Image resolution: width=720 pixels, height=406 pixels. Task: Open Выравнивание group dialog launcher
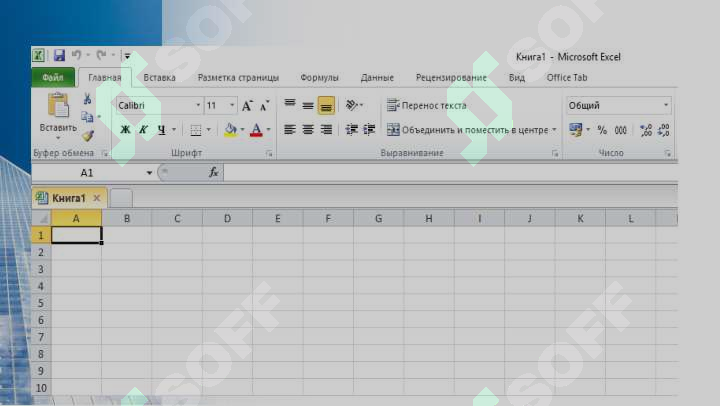click(x=555, y=154)
